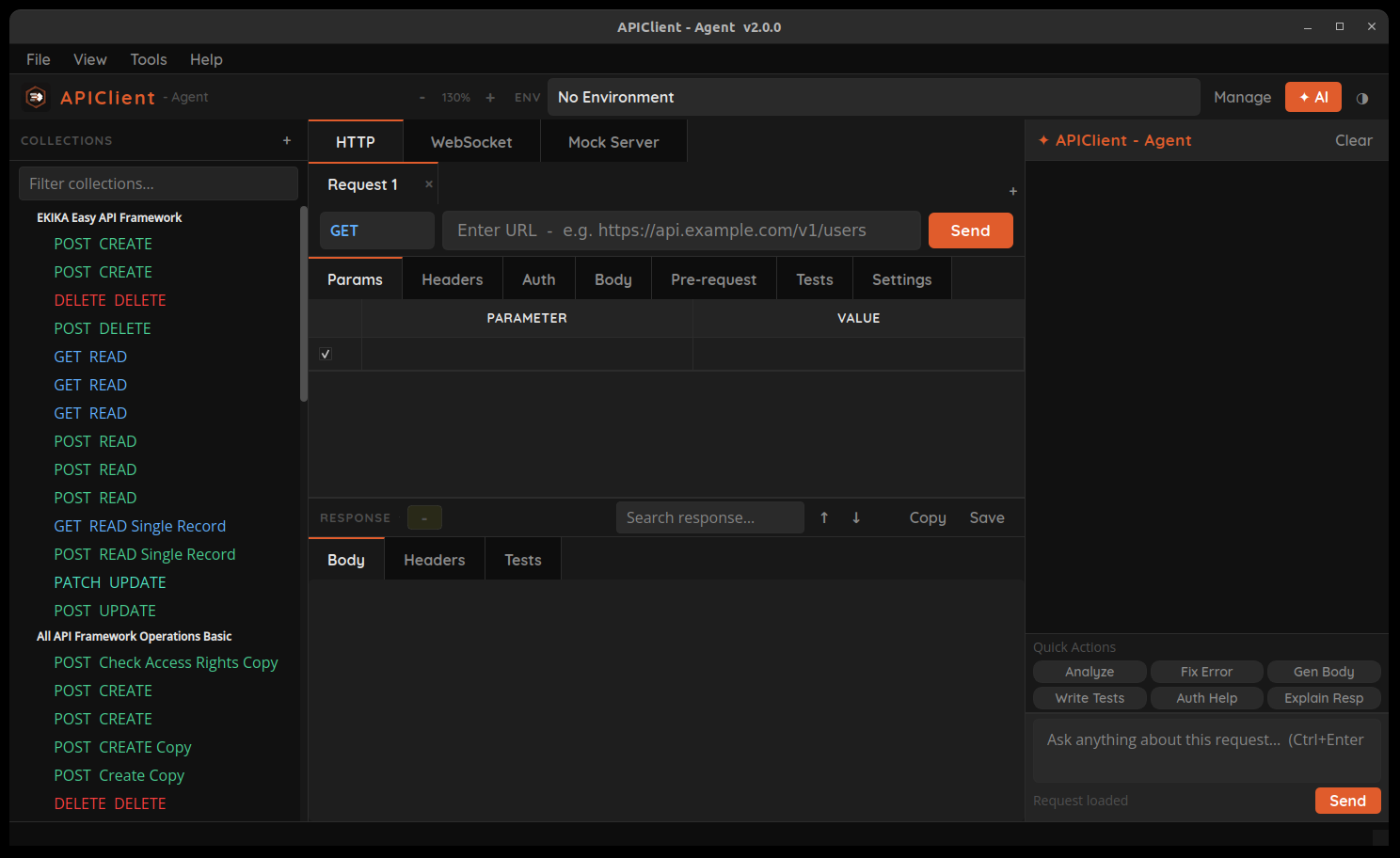1400x858 pixels.
Task: Open the No Environment selector
Action: (872, 97)
